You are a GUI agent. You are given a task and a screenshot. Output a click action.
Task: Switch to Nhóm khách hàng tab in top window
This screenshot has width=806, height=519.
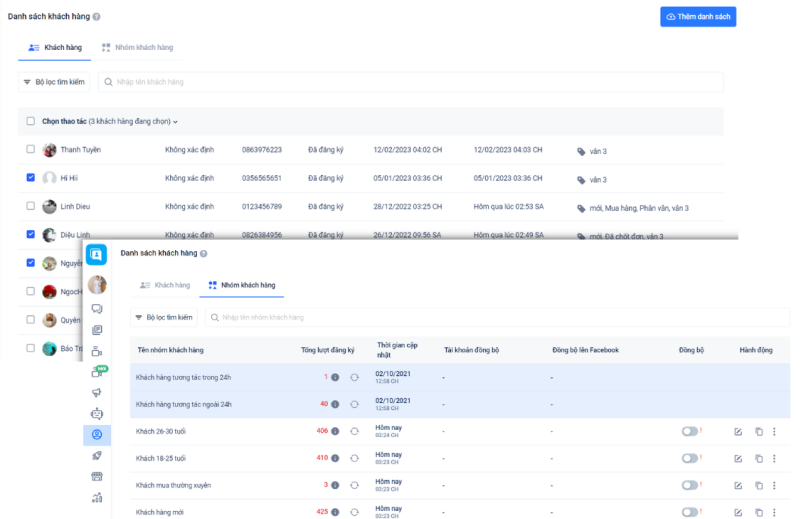[x=137, y=47]
